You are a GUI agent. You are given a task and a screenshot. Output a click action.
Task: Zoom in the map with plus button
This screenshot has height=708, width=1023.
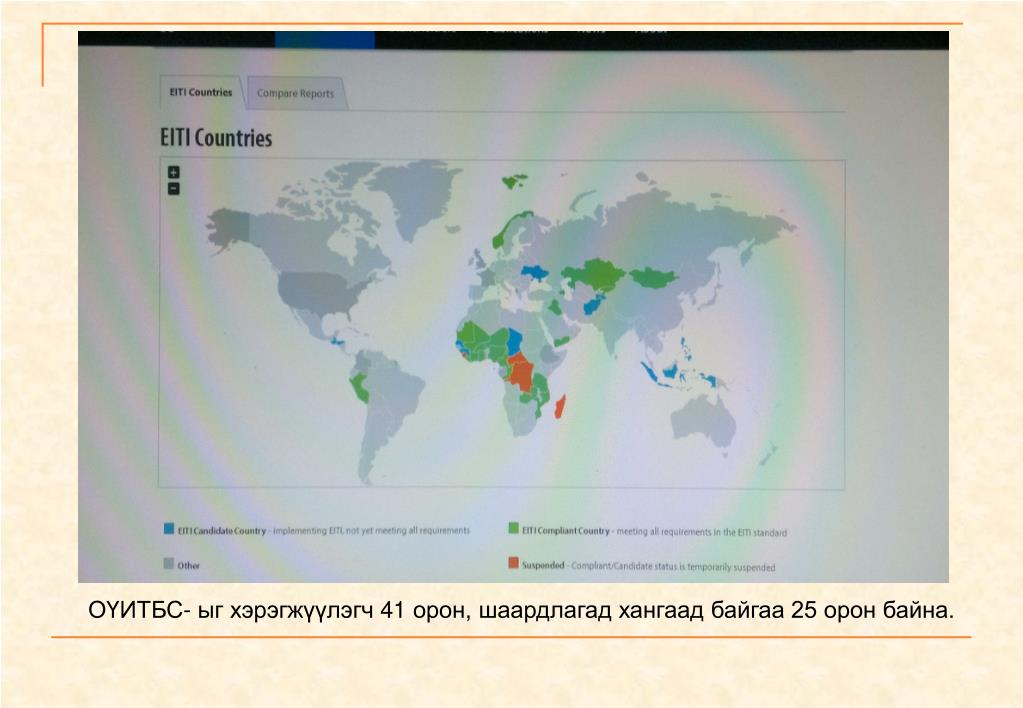tap(174, 172)
